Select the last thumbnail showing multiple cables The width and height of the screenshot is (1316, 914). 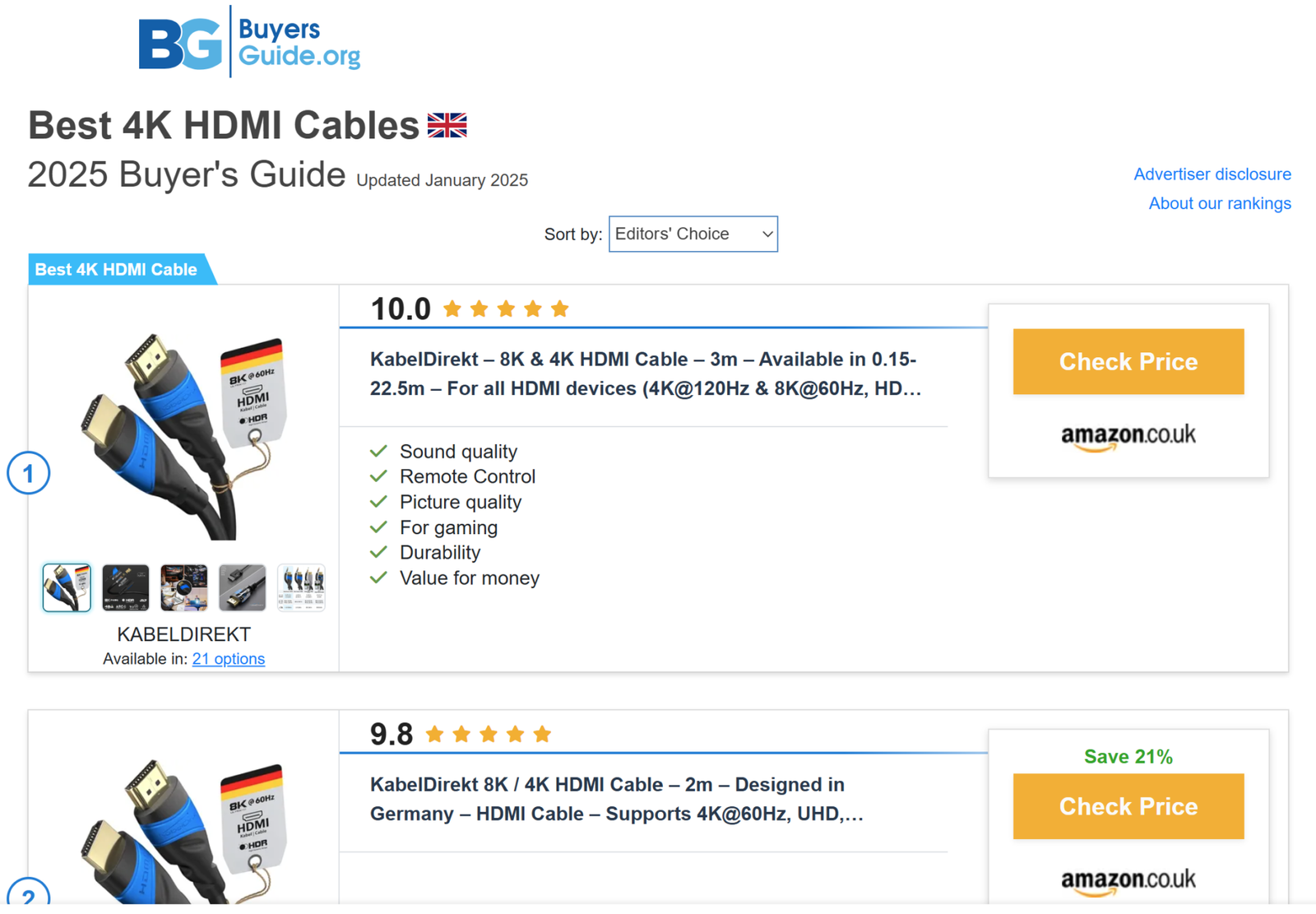click(x=301, y=587)
